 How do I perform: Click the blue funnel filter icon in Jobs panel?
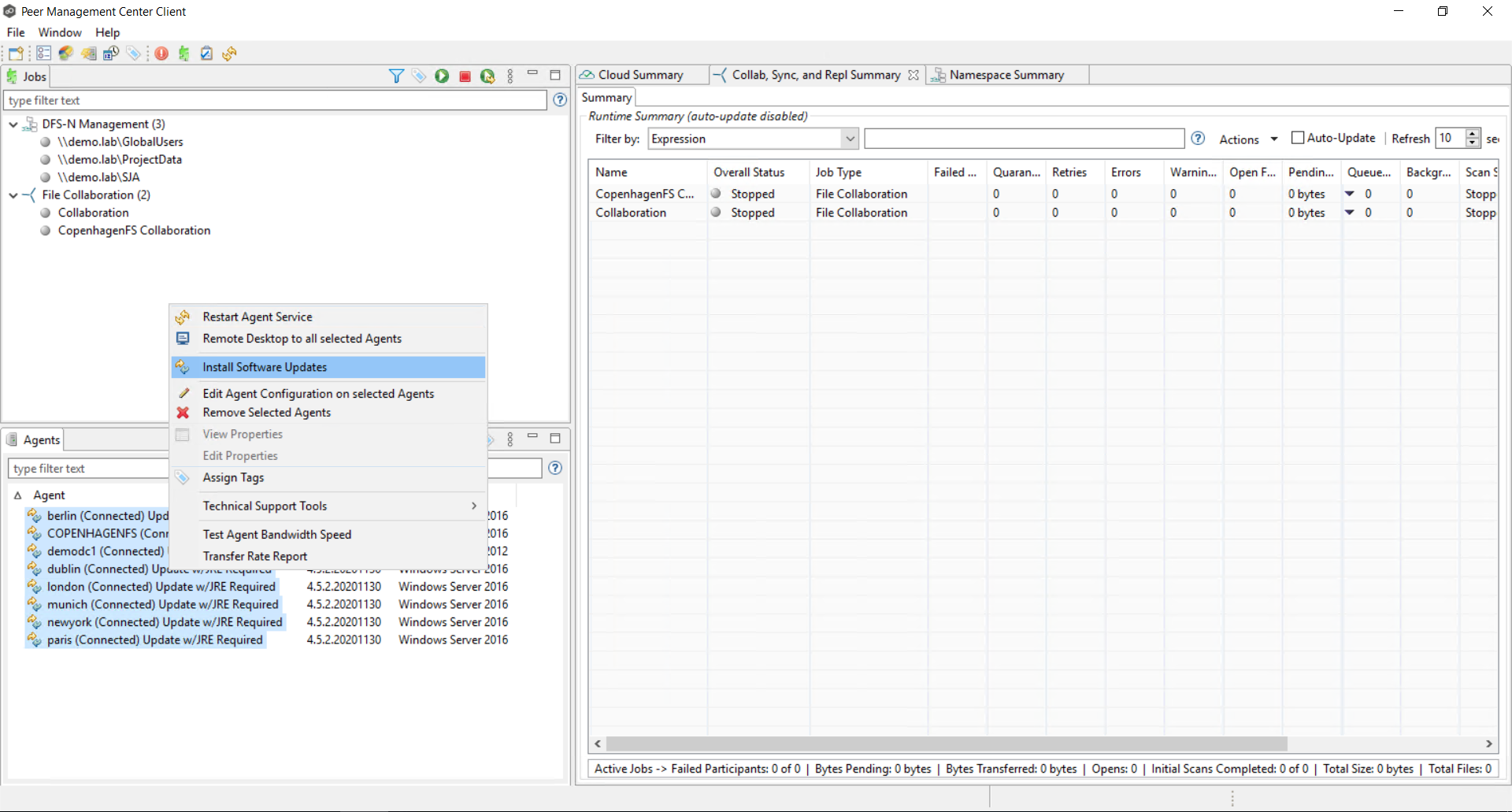(396, 76)
